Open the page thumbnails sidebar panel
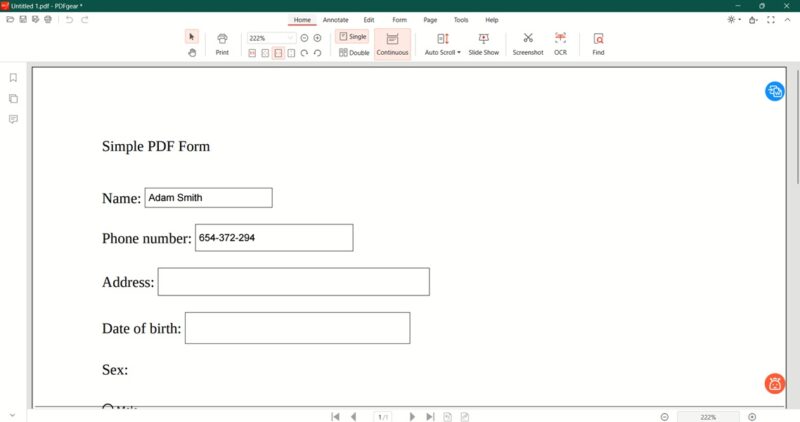Screen dimensions: 800x422 [x=13, y=98]
